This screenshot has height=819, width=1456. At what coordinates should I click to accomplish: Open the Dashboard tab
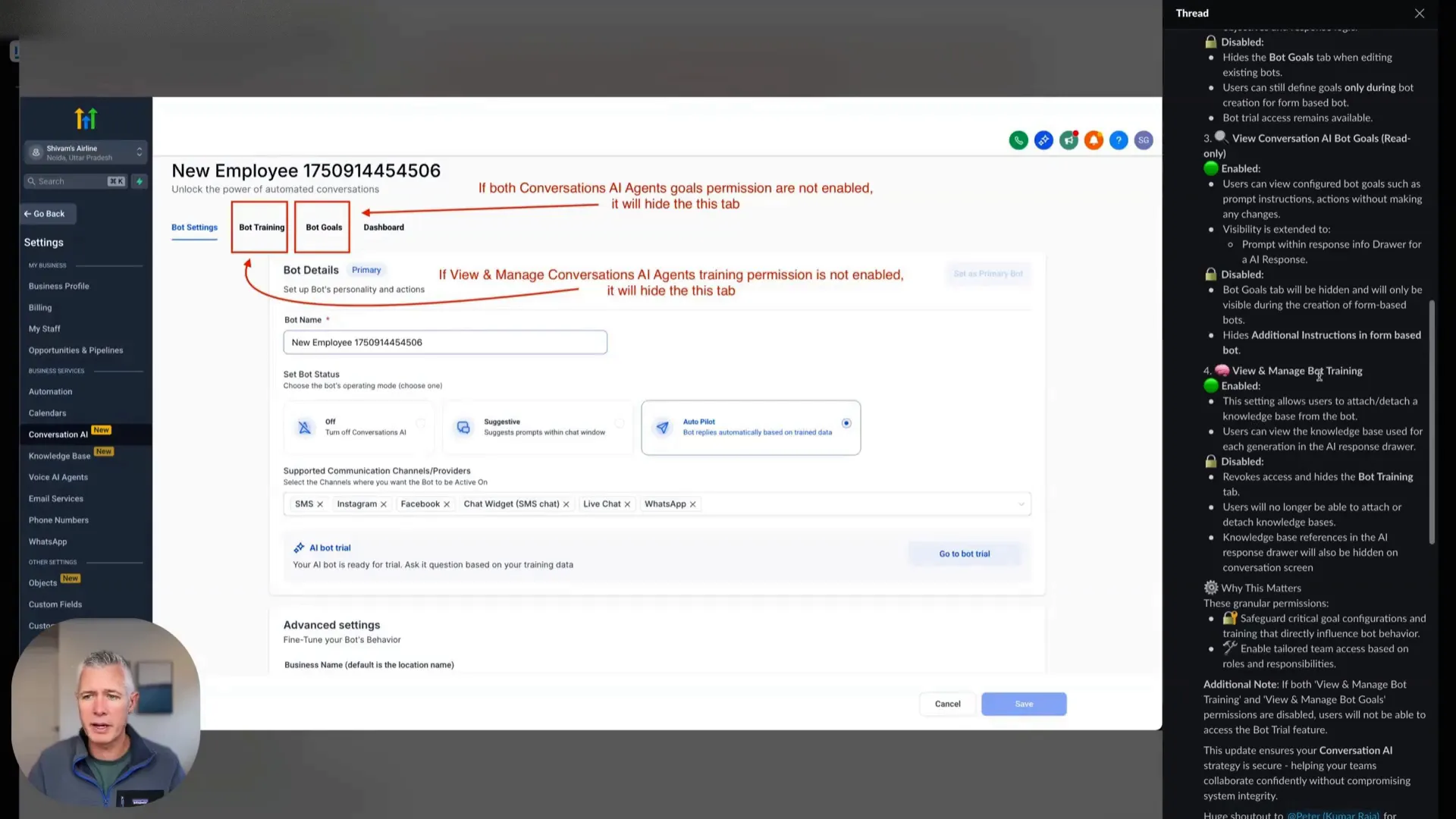tap(383, 227)
